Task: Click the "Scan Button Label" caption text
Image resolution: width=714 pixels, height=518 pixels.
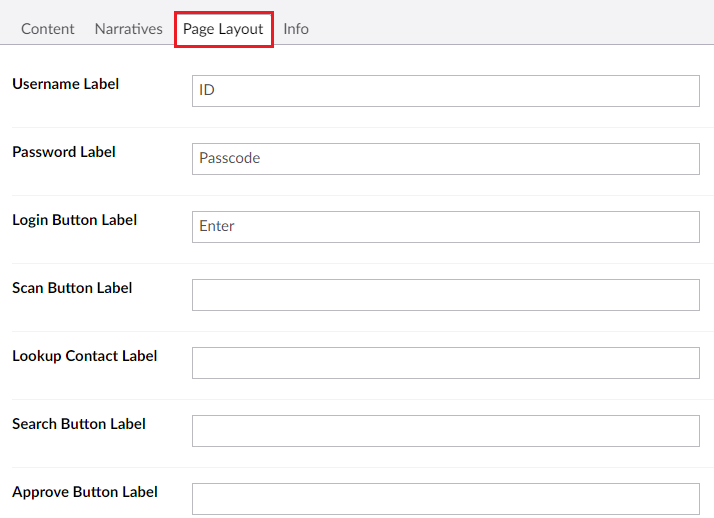Action: point(72,288)
